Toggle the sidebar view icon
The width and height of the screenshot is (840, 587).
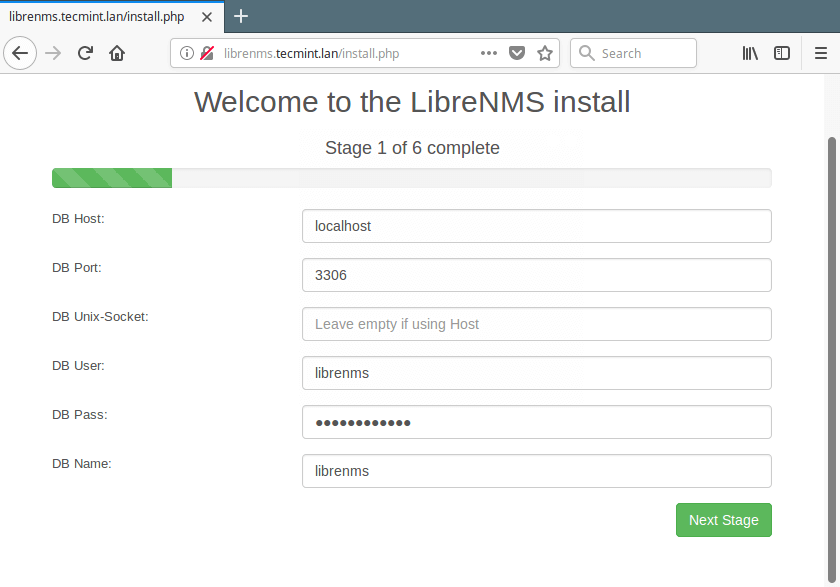click(782, 53)
